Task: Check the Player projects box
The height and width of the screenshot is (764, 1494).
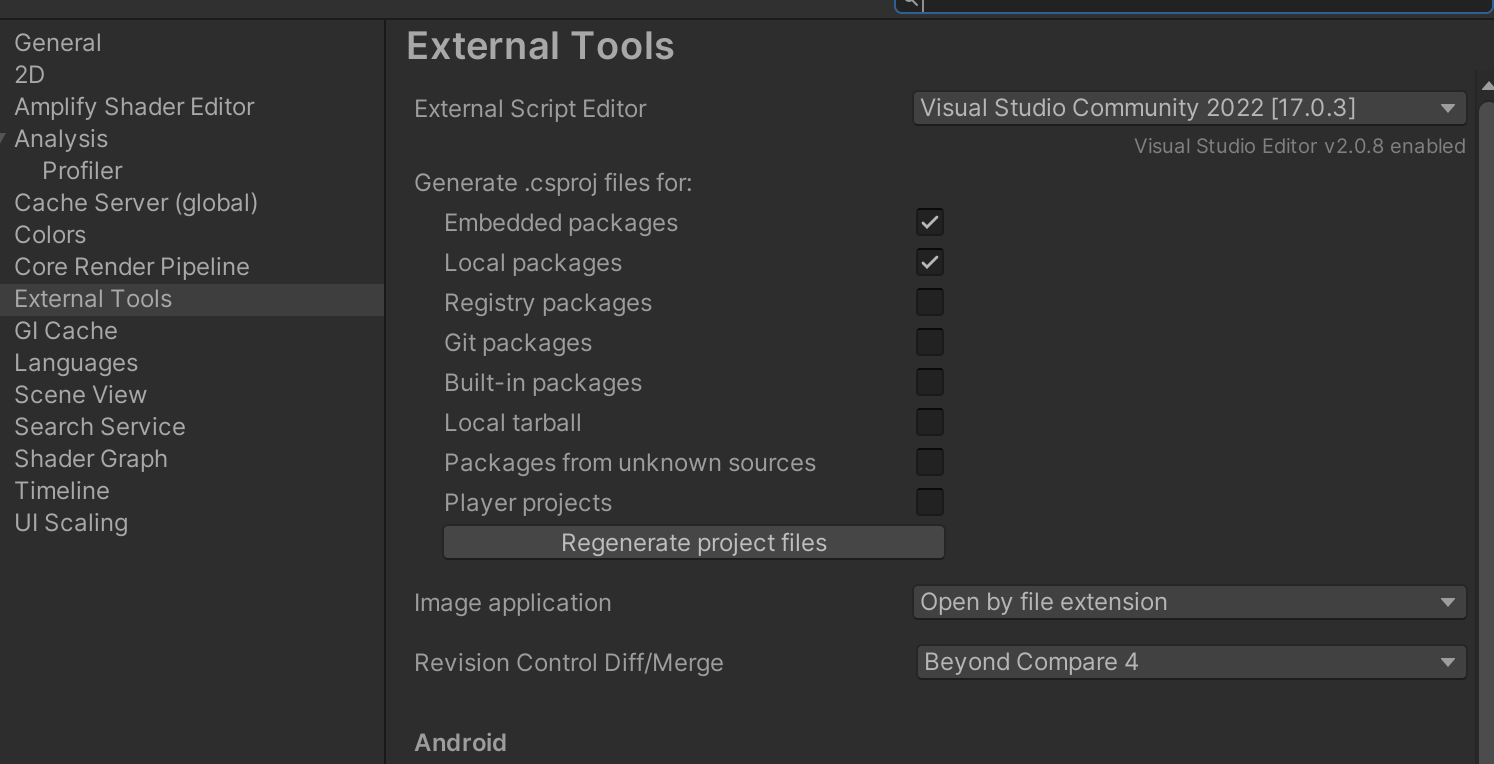Action: [x=930, y=502]
